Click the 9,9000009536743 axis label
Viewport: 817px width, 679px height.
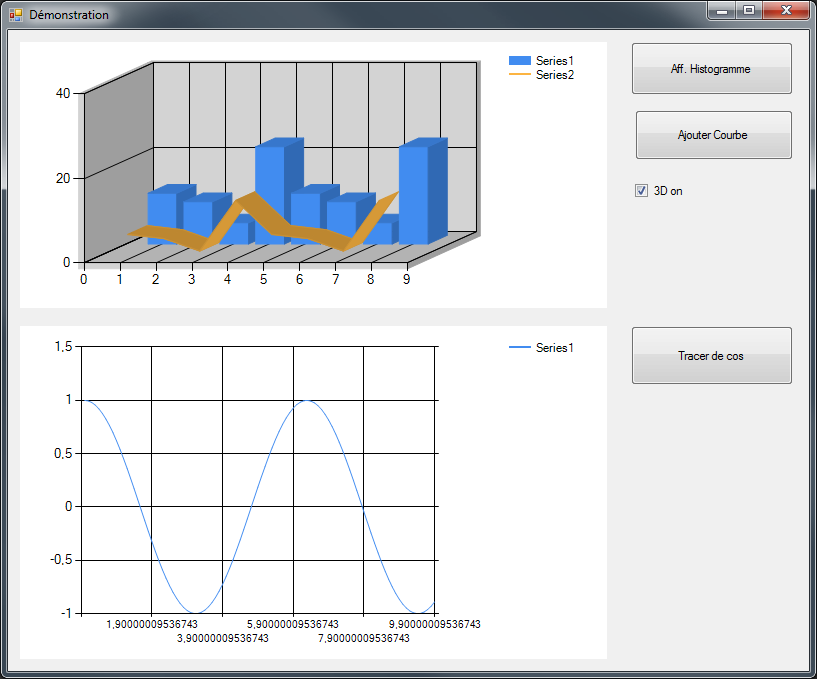pos(435,624)
